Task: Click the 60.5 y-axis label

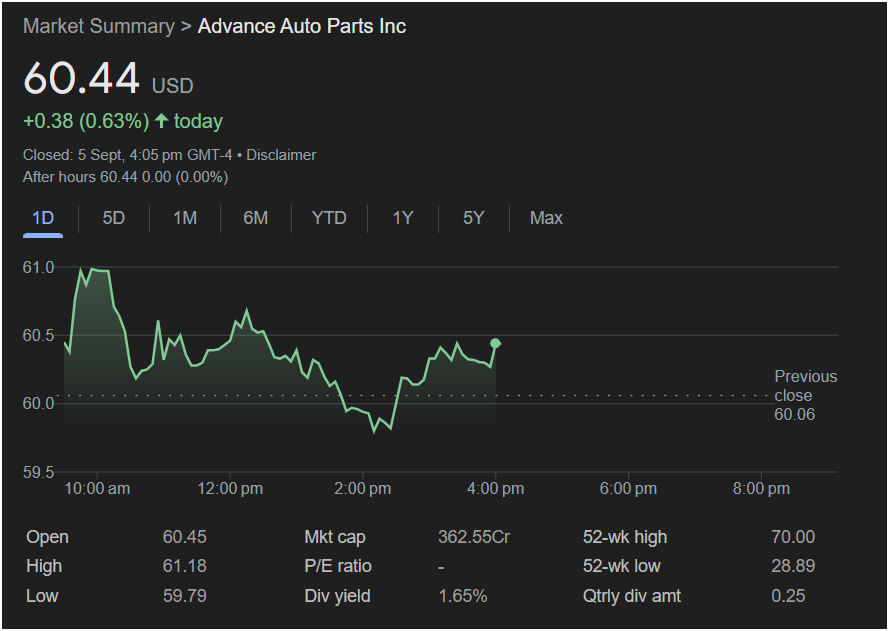Action: coord(38,336)
